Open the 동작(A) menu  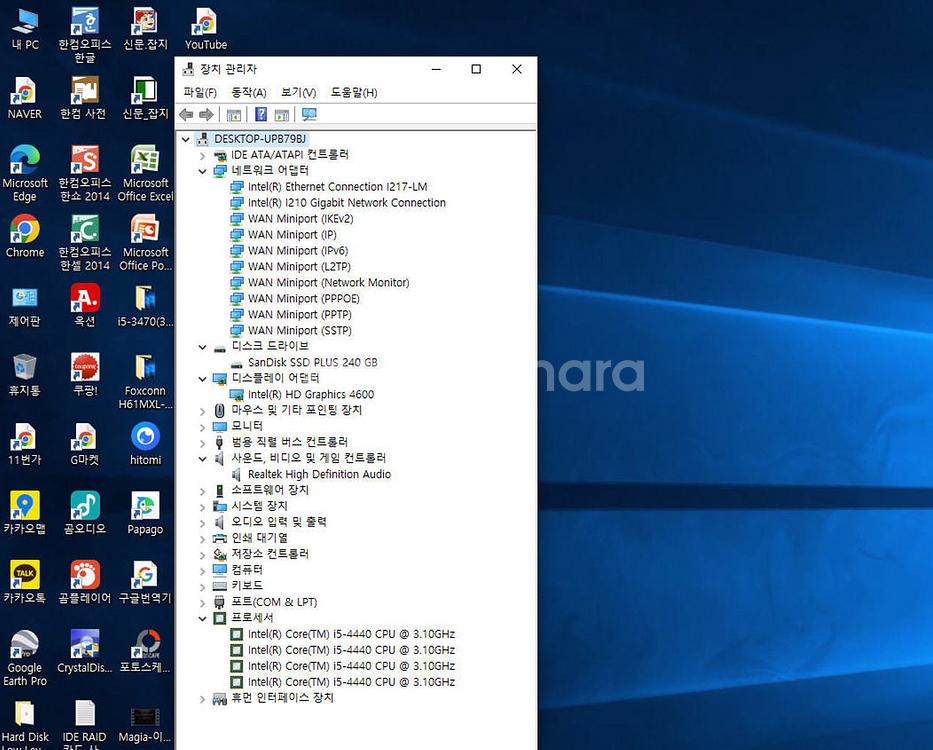tap(249, 92)
